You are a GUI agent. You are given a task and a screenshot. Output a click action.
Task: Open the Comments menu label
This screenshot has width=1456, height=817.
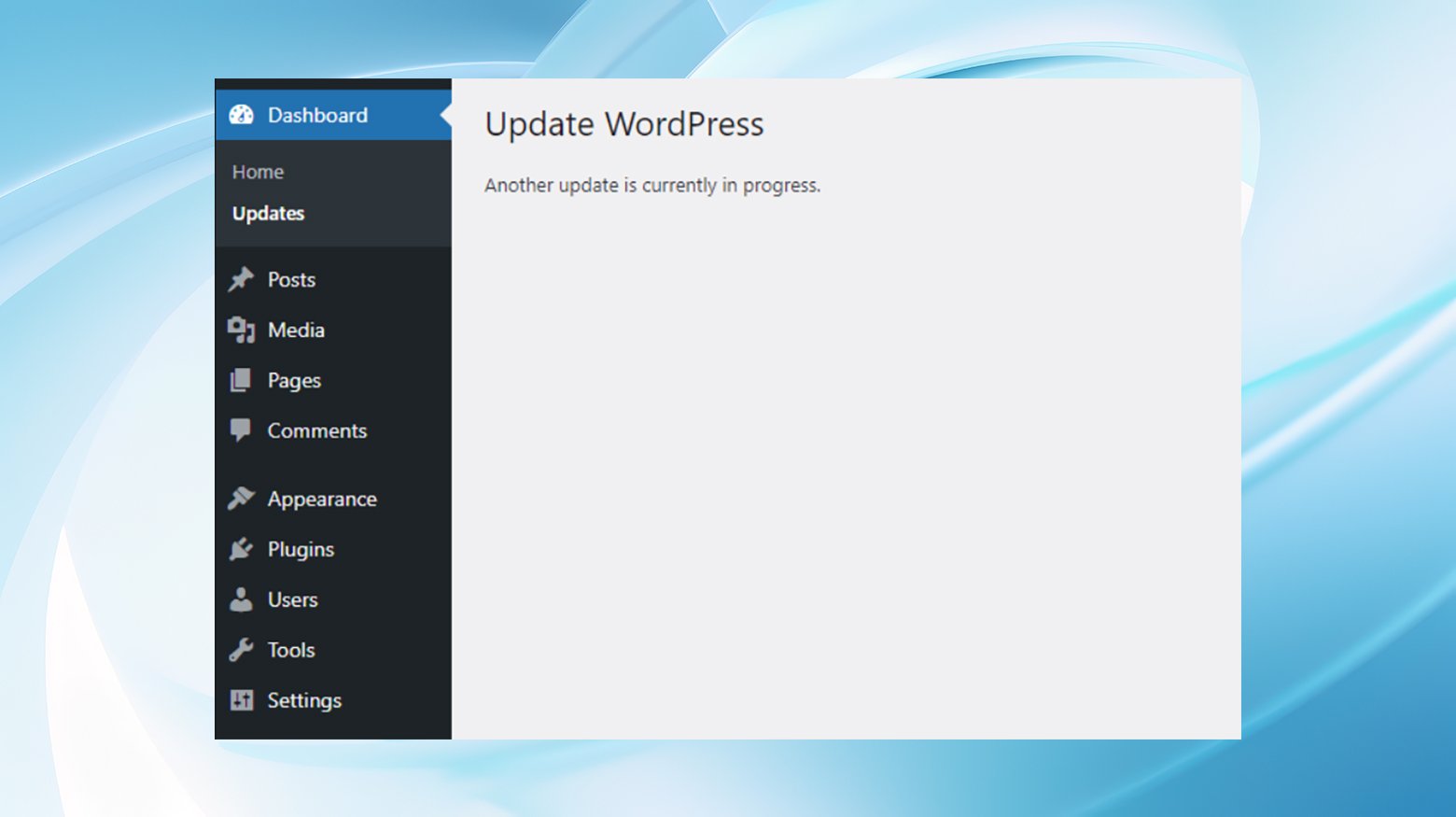317,430
